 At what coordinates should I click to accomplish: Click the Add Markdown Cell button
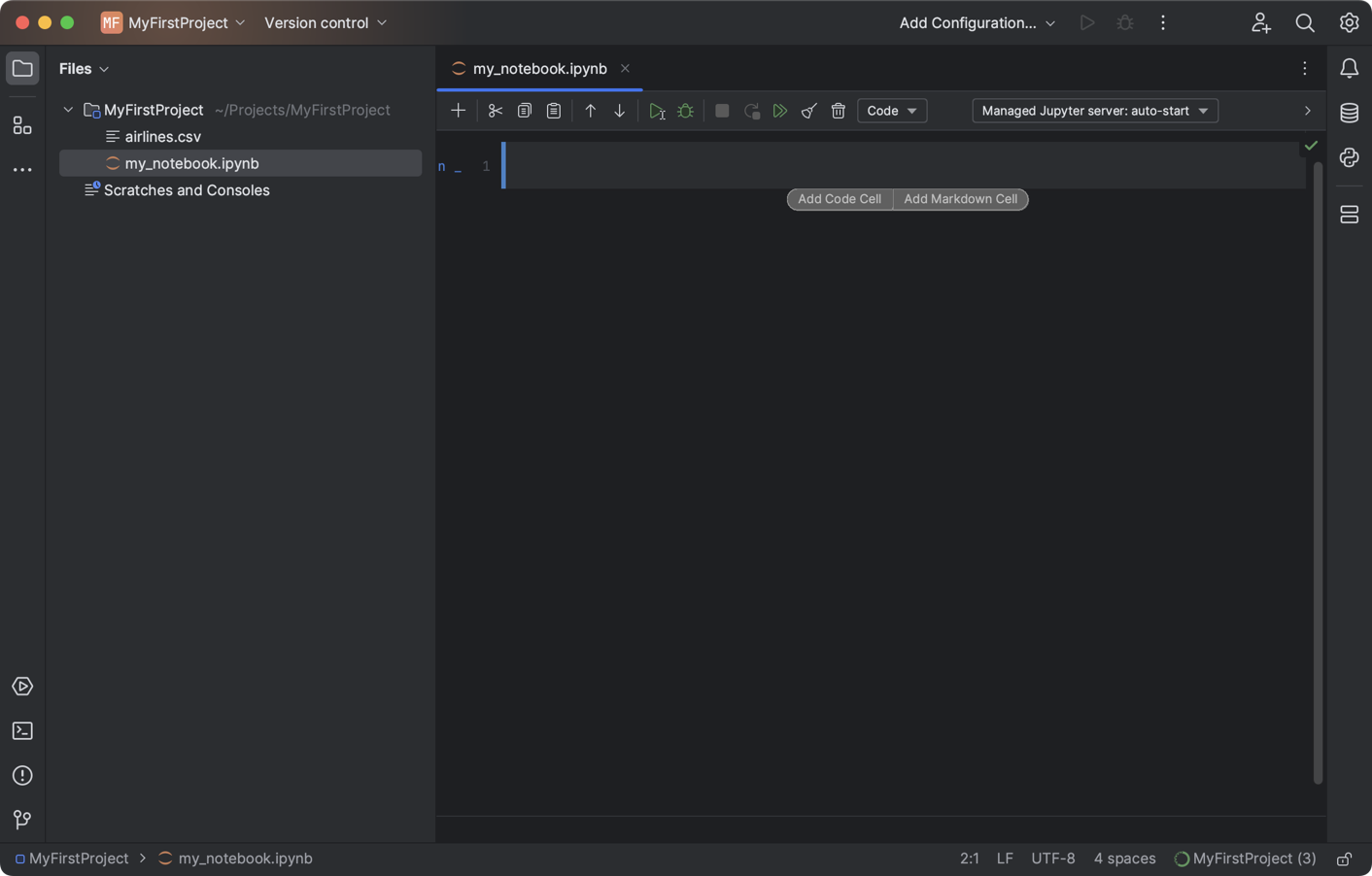960,199
